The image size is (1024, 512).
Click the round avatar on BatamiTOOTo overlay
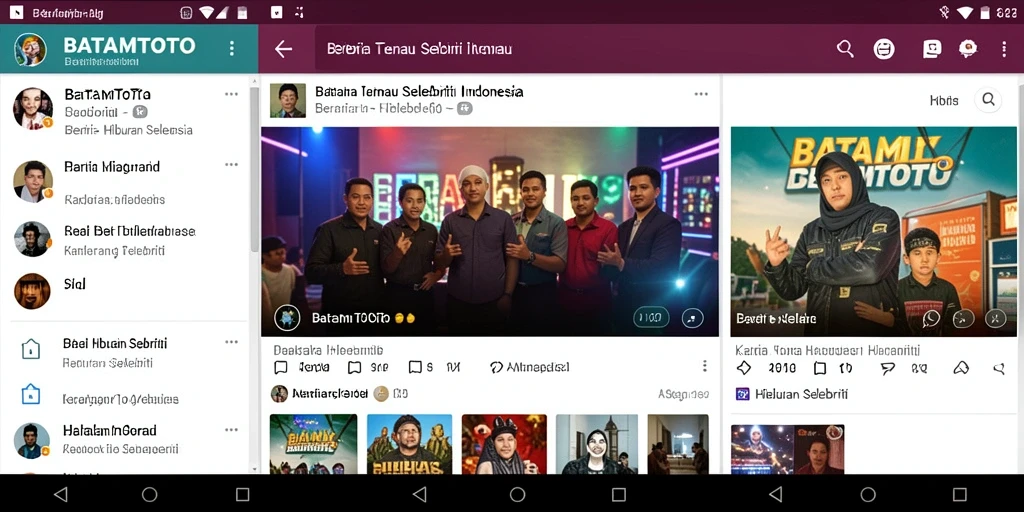tap(287, 318)
